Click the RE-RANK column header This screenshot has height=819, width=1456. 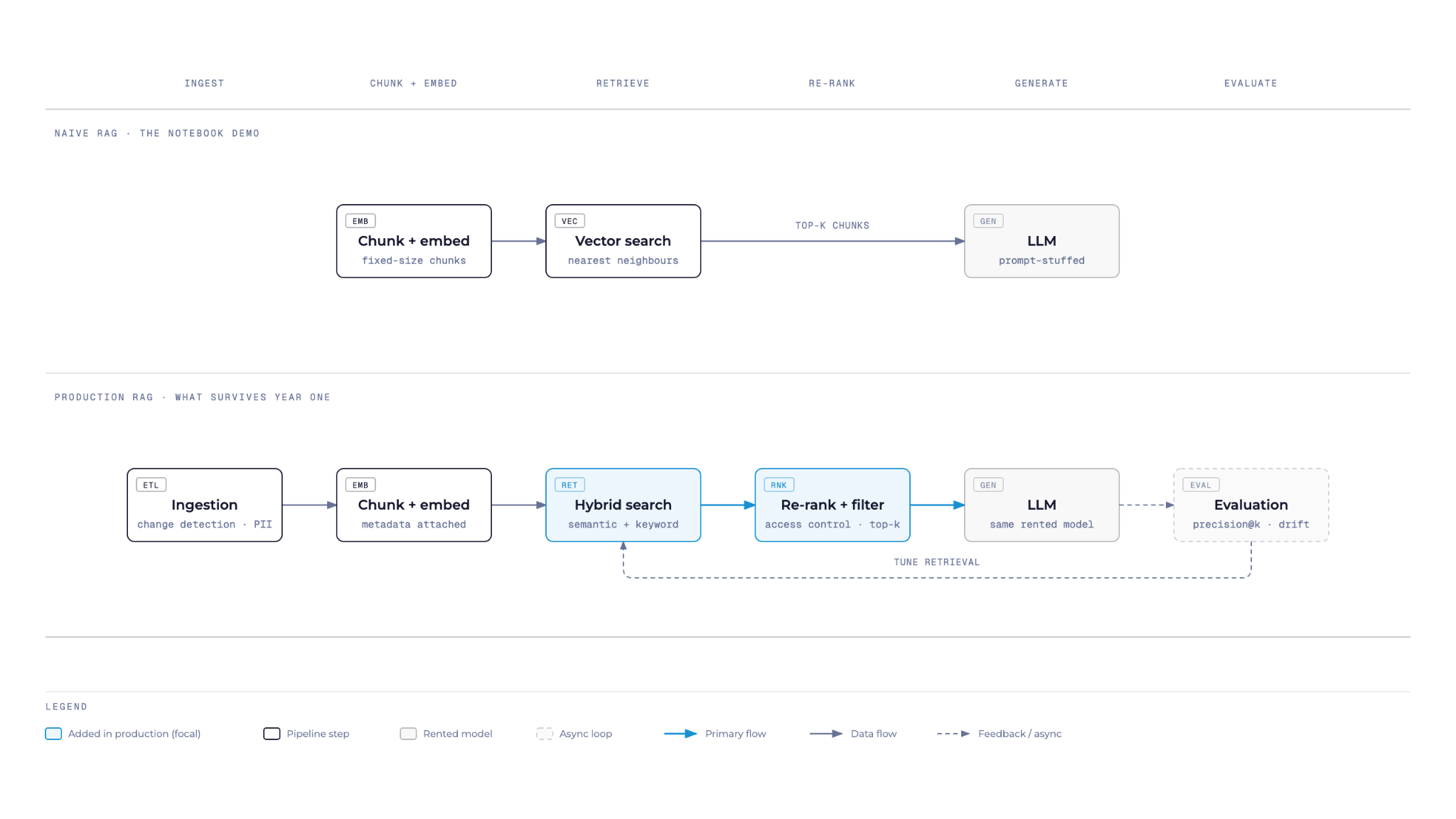click(832, 83)
